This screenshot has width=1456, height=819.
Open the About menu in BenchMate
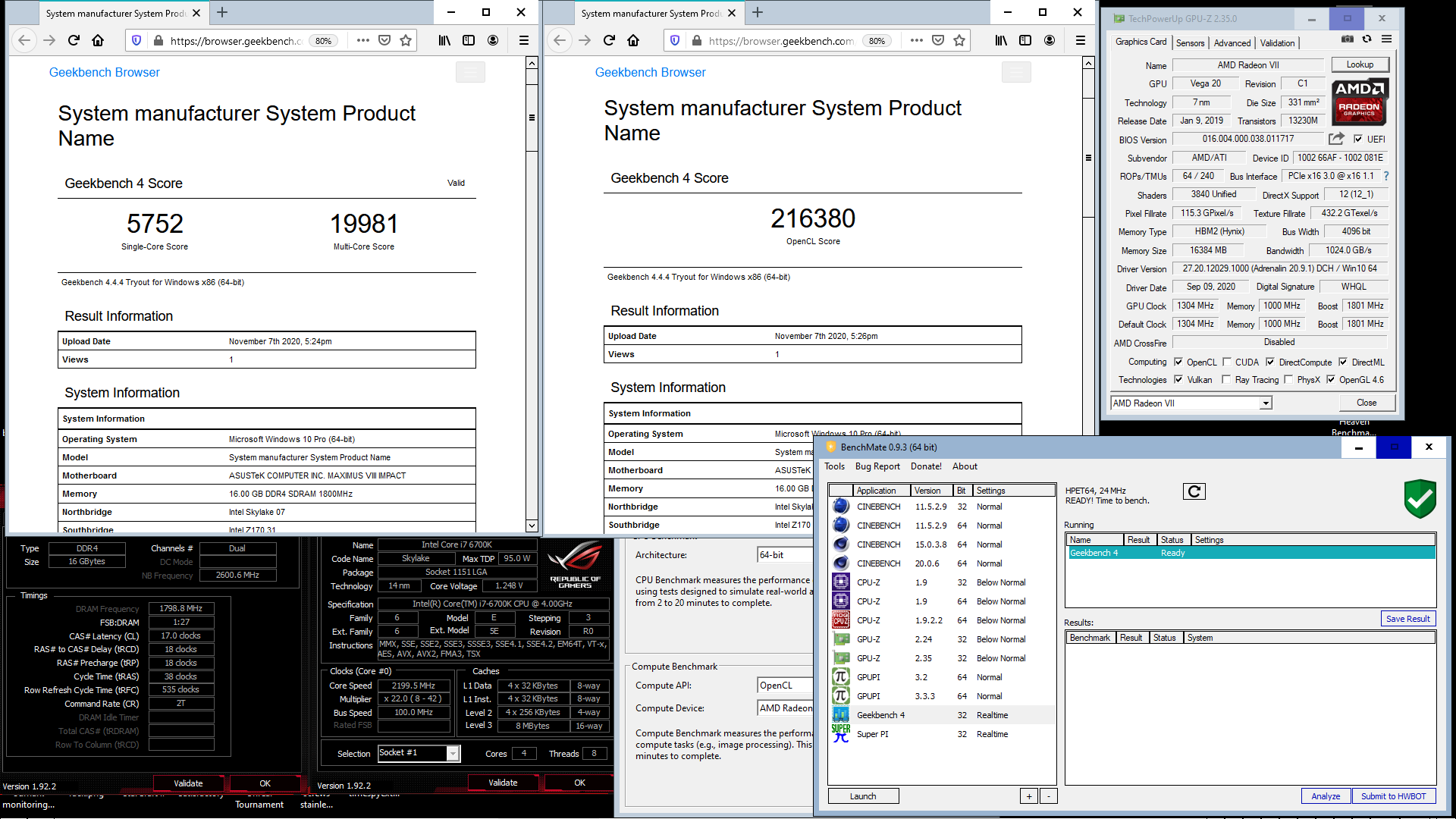[x=965, y=466]
